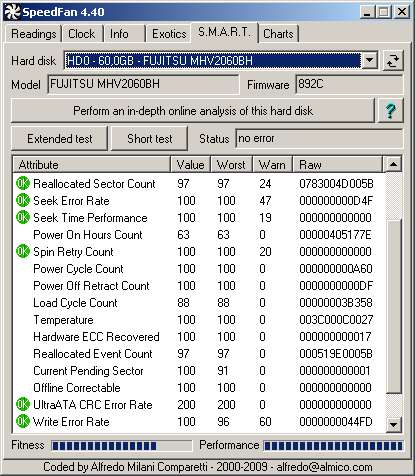Click OK icon beside Reallocated Sector Count
415x476 pixels.
tap(23, 183)
